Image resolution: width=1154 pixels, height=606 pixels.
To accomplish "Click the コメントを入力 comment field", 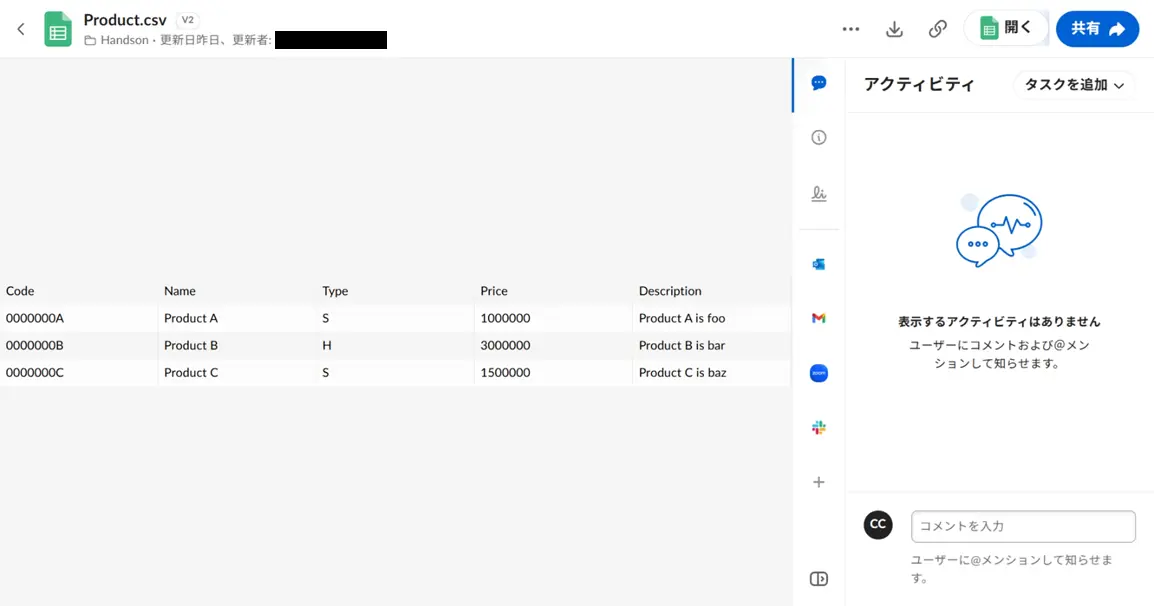I will tap(1023, 526).
